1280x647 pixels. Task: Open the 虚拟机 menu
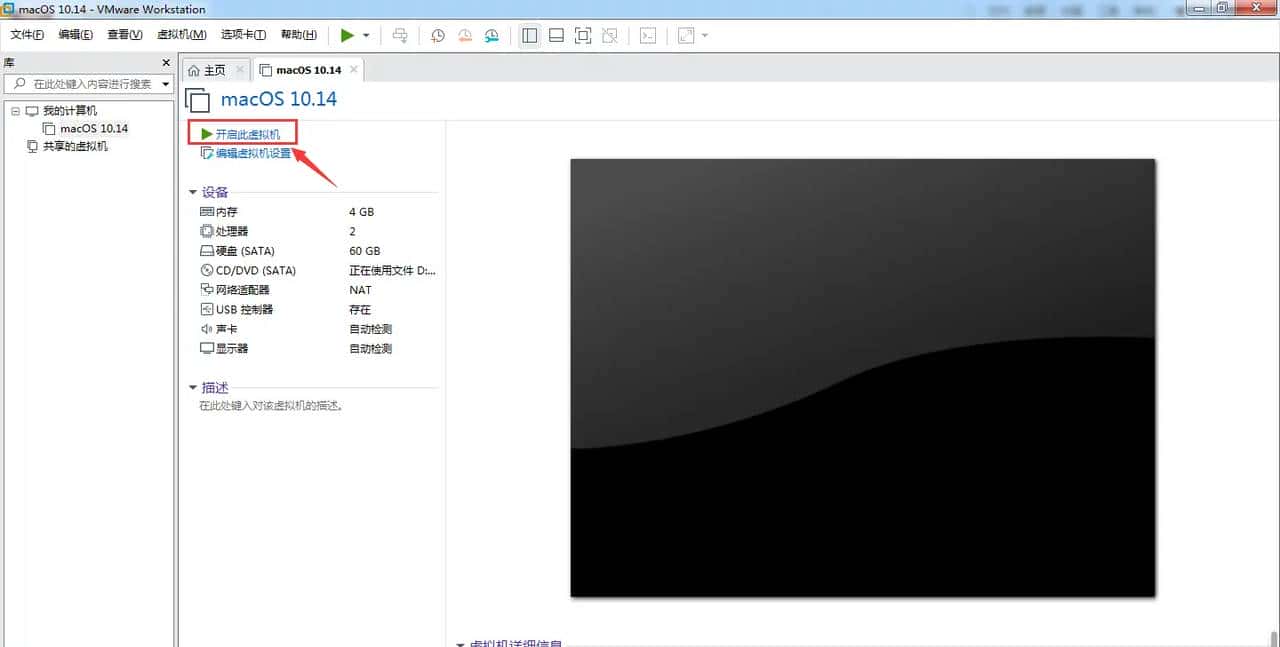[180, 34]
